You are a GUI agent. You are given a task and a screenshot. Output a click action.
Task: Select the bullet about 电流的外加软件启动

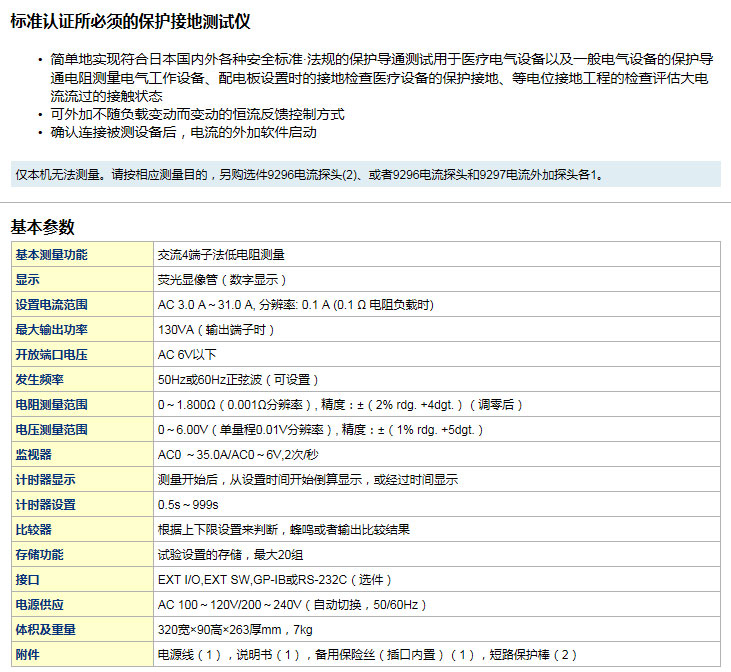[183, 132]
